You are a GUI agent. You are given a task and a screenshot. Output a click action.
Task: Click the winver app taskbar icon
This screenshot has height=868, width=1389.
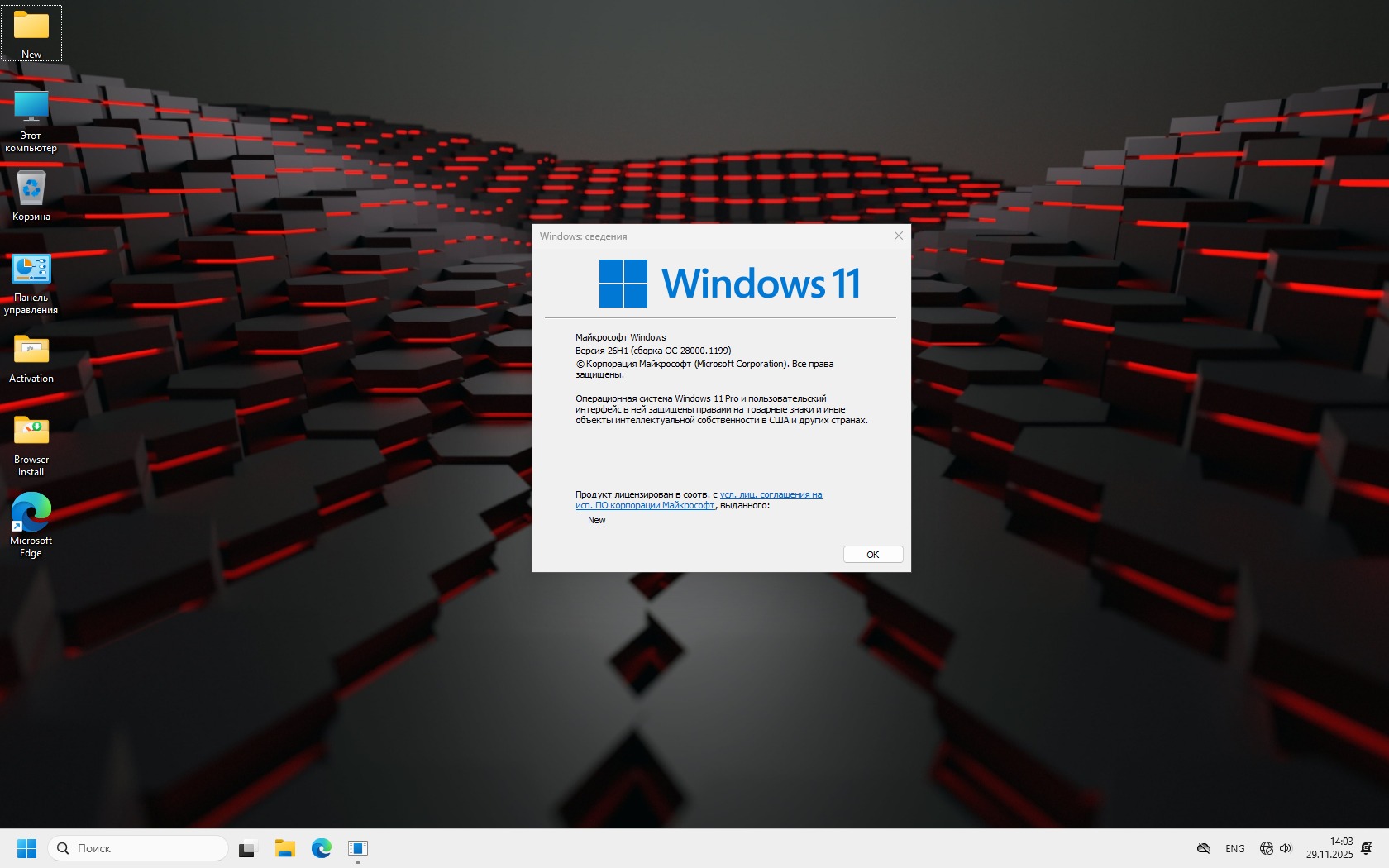click(x=358, y=848)
